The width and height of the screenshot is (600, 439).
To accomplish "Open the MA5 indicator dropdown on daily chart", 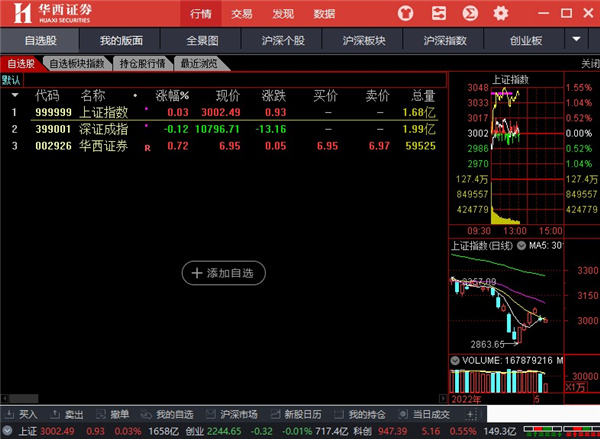I will (x=522, y=246).
